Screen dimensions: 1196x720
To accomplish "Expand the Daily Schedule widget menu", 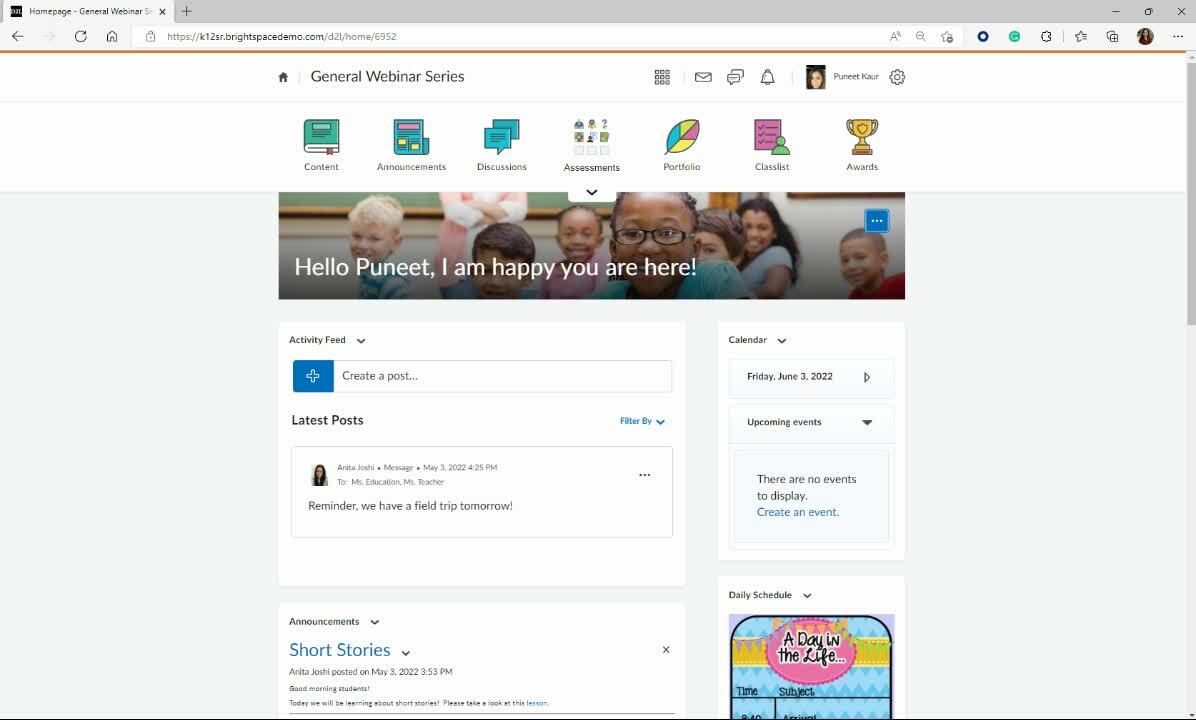I will pyautogui.click(x=807, y=596).
